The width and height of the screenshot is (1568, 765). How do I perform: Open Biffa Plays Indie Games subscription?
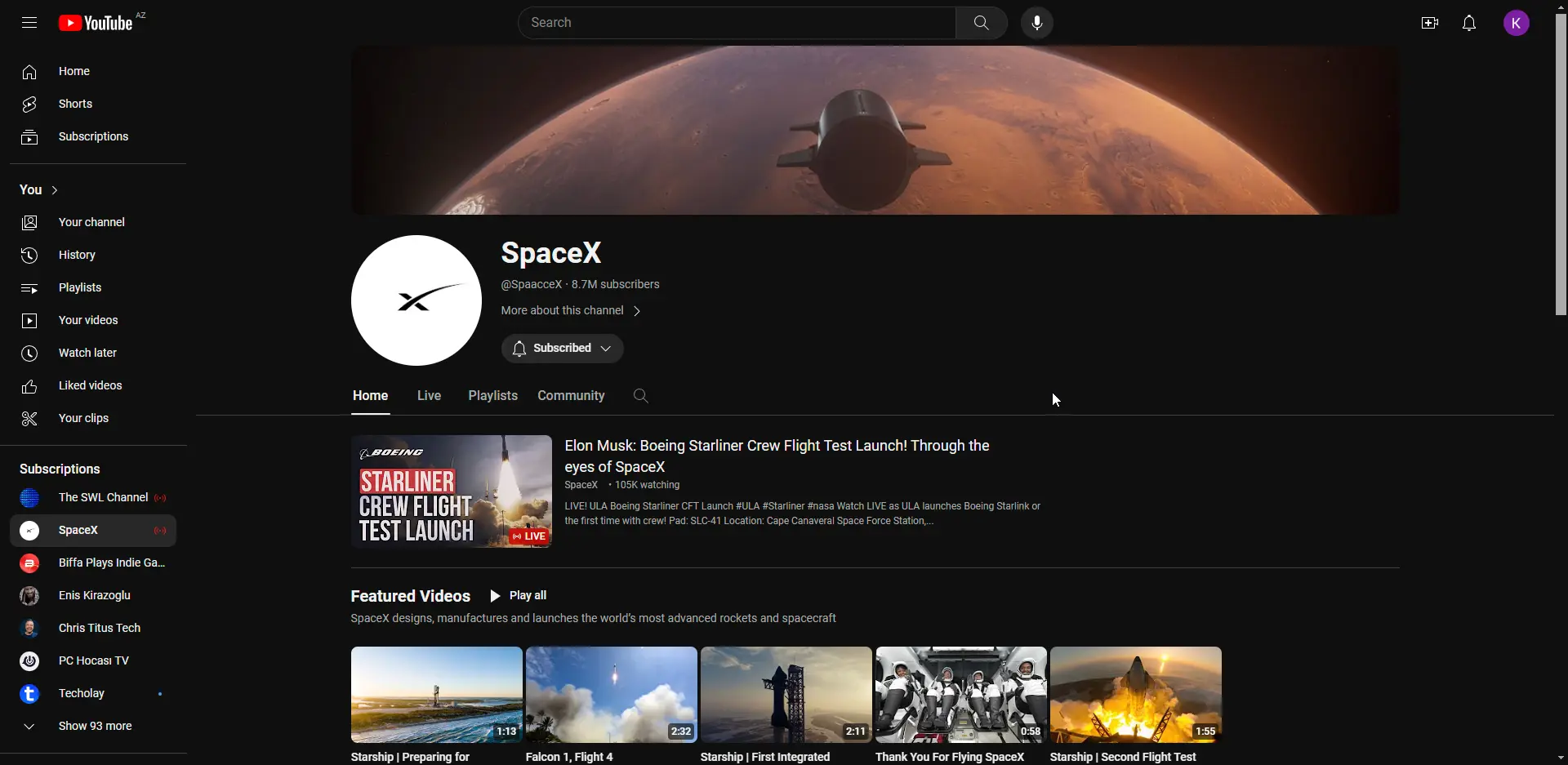(x=93, y=563)
